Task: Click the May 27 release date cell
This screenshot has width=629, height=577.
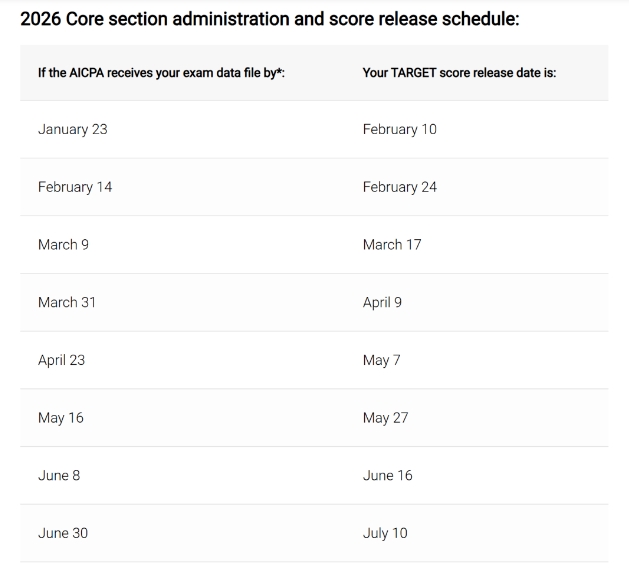Action: pos(385,418)
